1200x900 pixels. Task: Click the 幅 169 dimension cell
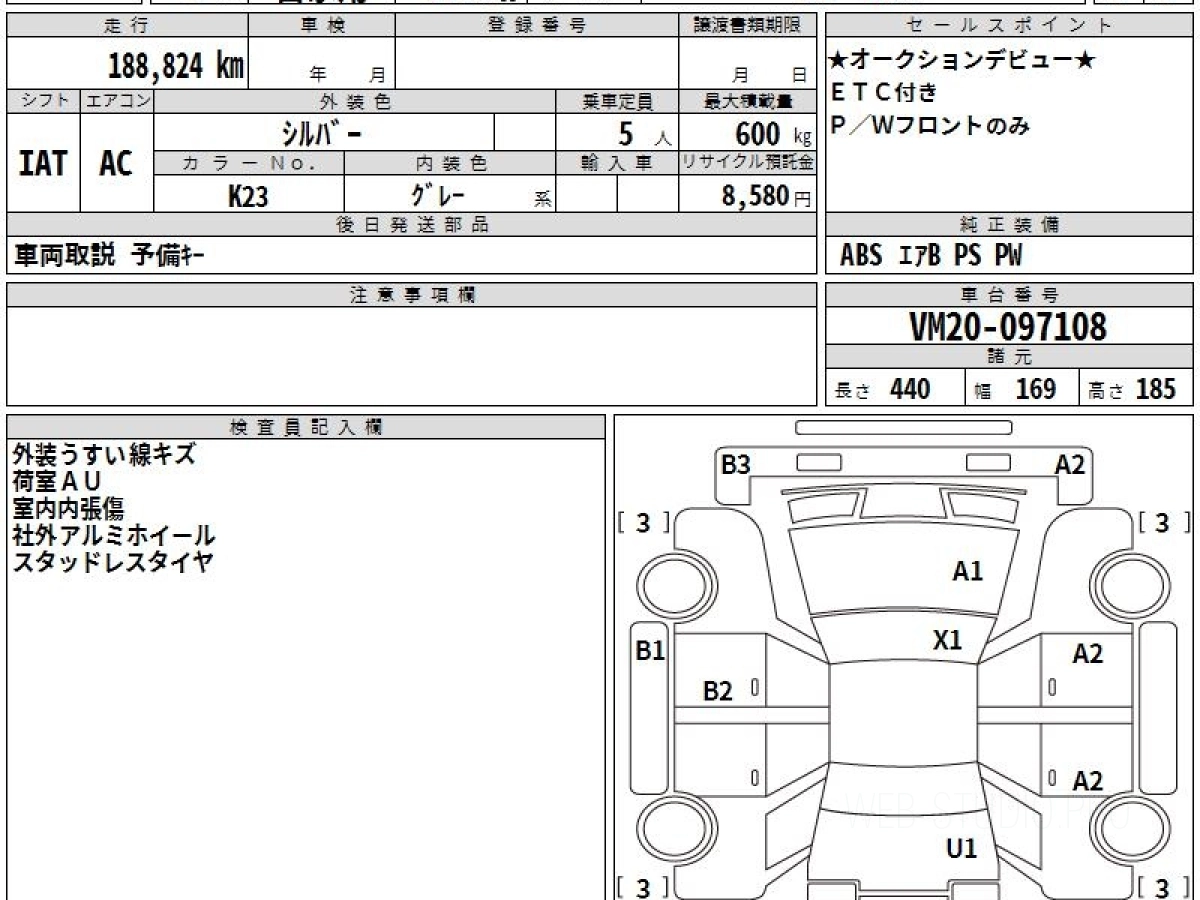coord(1022,389)
